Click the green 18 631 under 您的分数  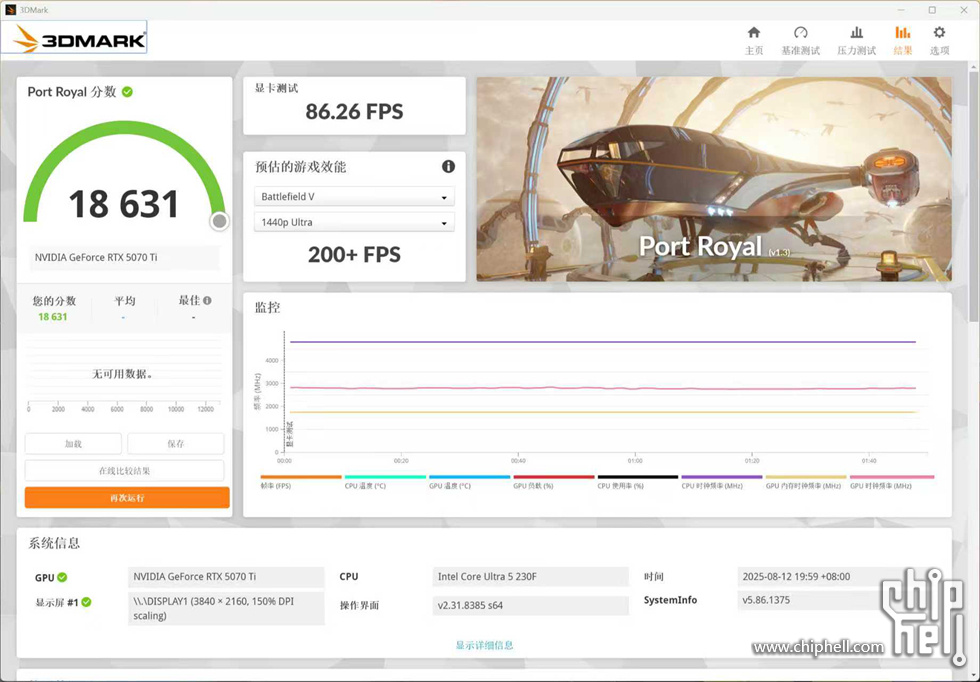(x=52, y=317)
